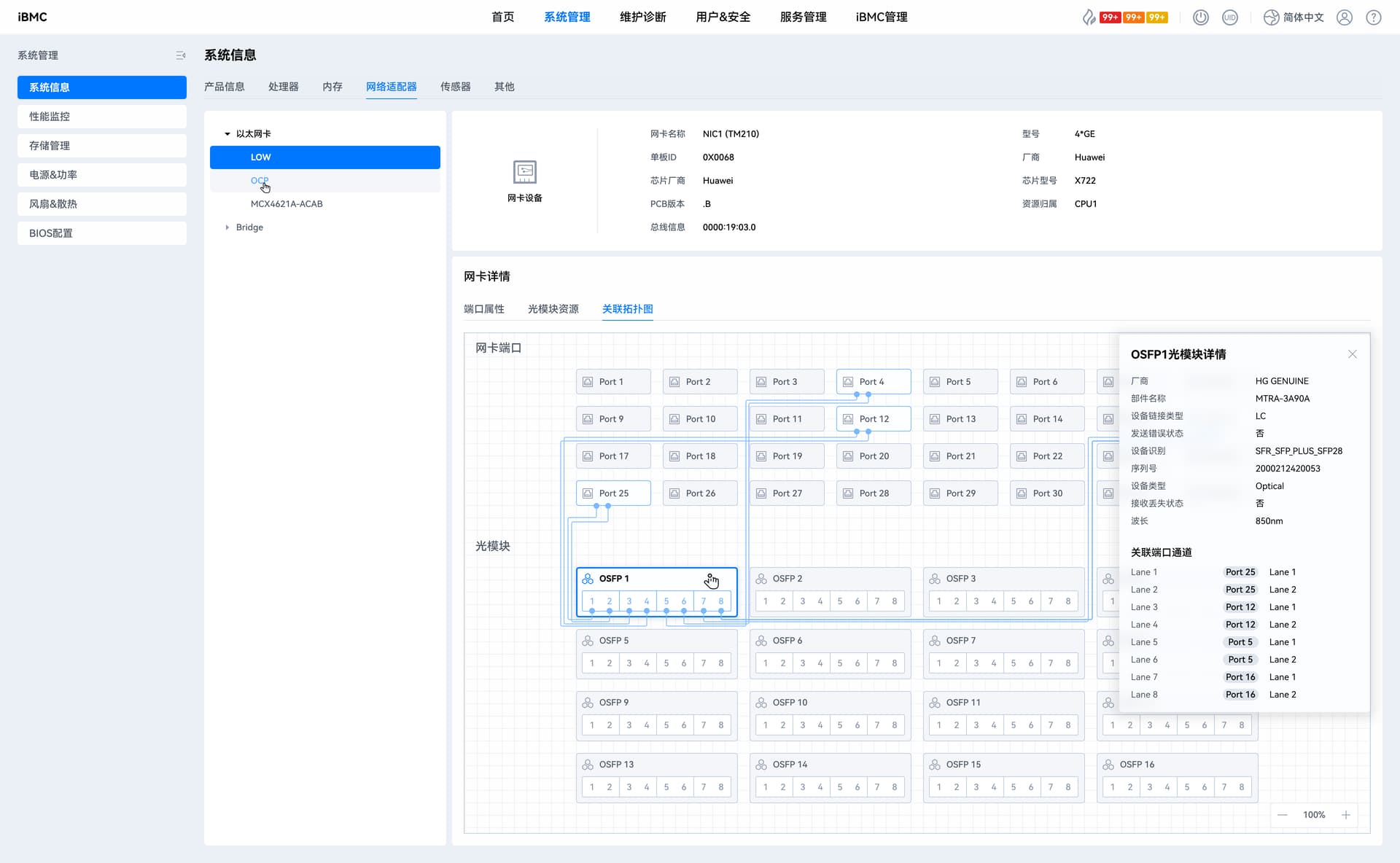The height and width of the screenshot is (863, 1400).
Task: Expand the Bridge tree node
Action: [227, 227]
